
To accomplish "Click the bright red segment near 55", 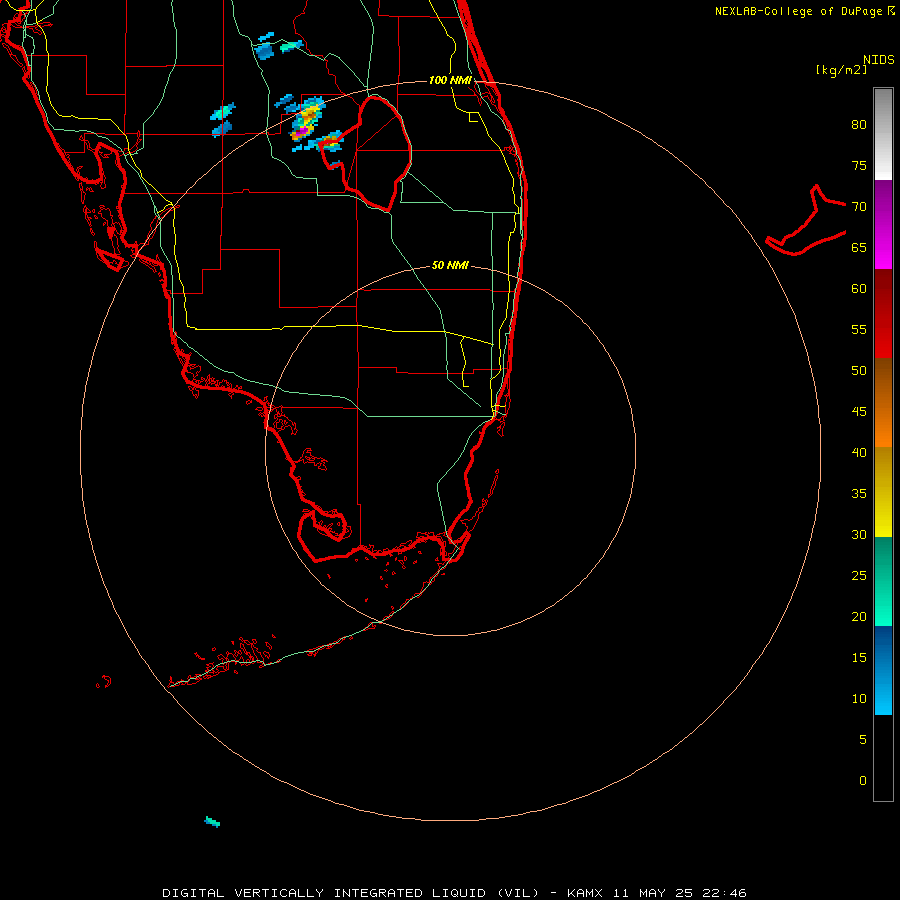I will pyautogui.click(x=883, y=336).
